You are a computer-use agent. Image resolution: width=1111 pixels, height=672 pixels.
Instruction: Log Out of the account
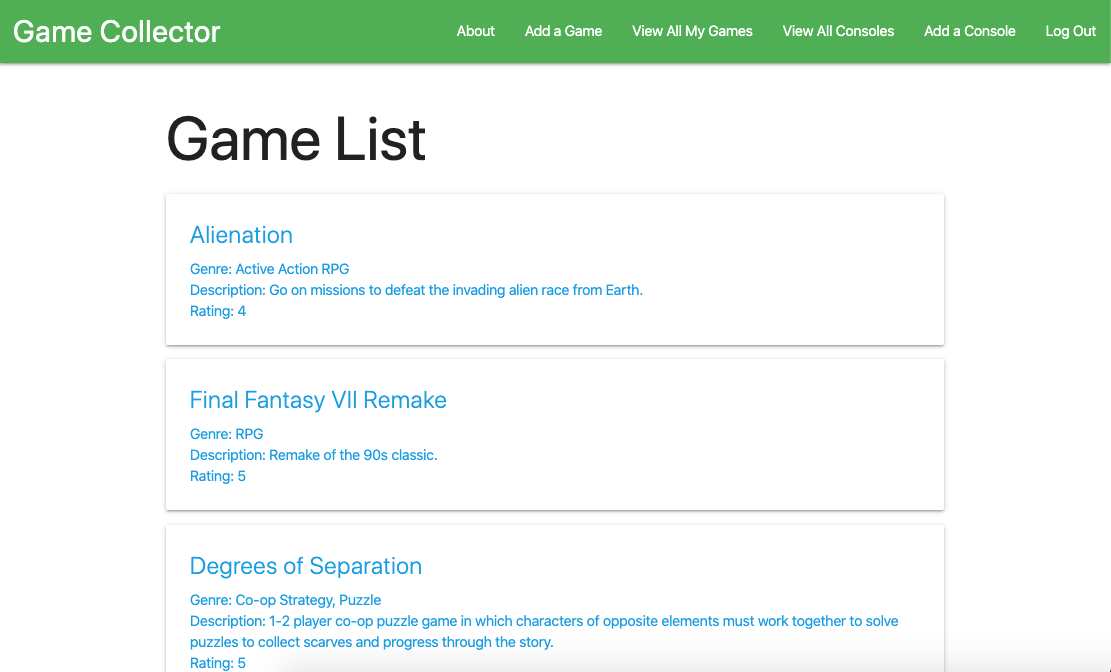1071,31
